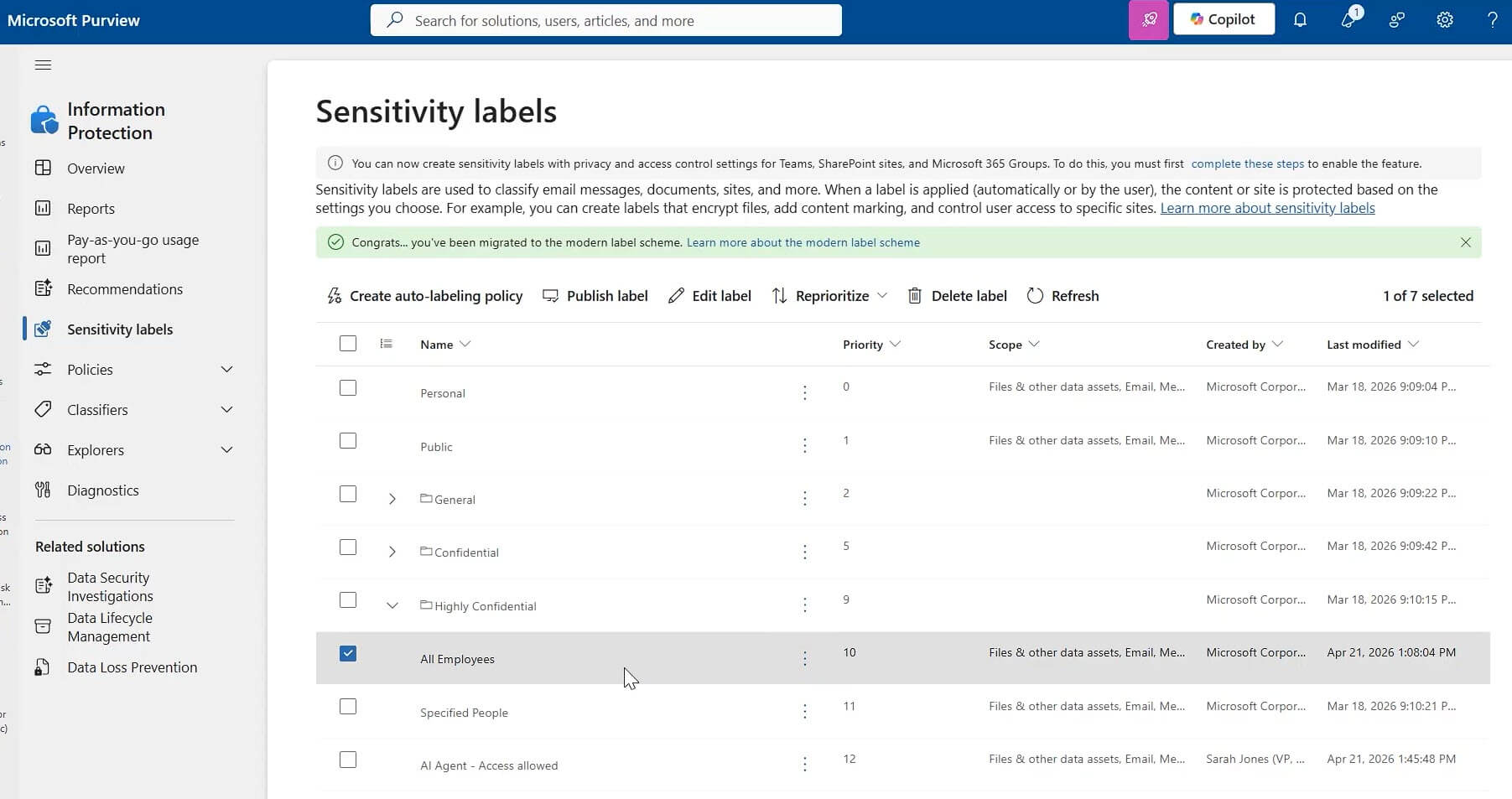Click the Data Lifecycle Management archive icon
Image resolution: width=1512 pixels, height=799 pixels.
[43, 626]
